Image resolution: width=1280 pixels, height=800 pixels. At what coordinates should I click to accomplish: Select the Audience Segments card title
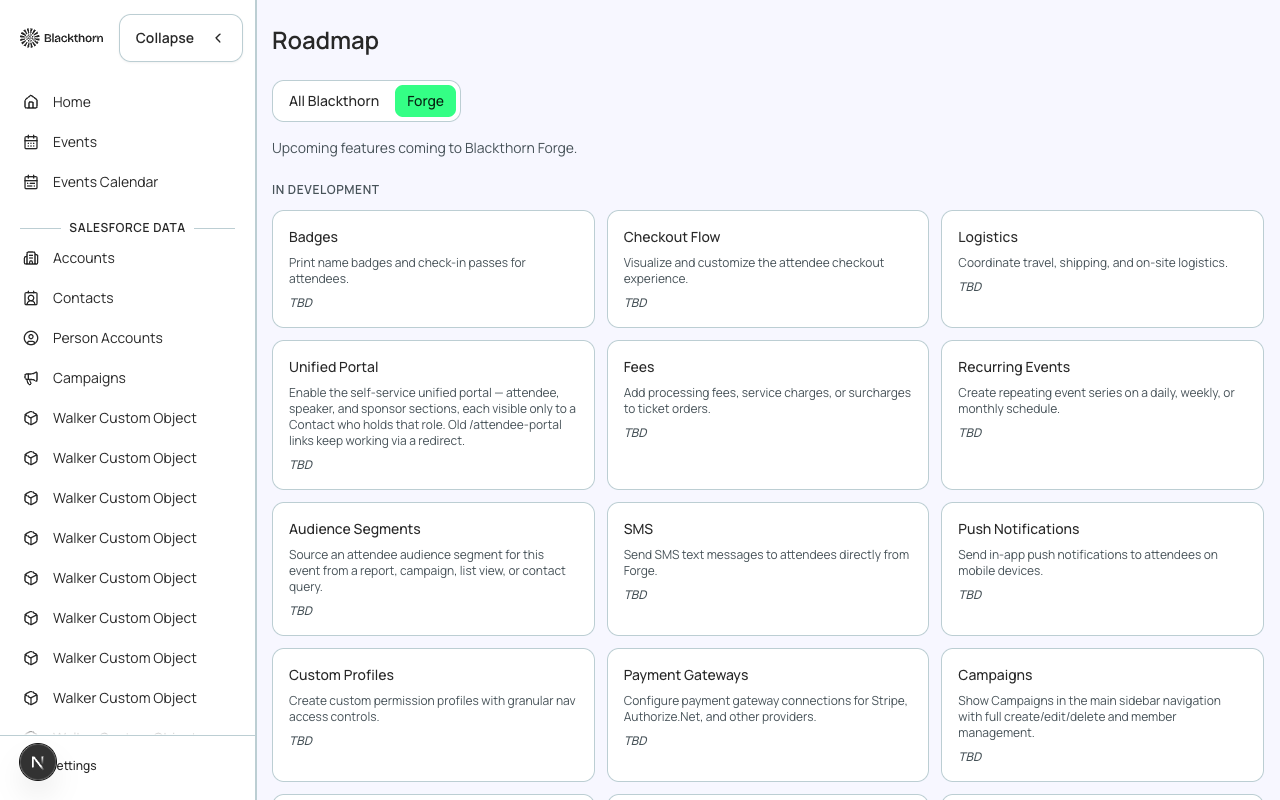pos(355,529)
